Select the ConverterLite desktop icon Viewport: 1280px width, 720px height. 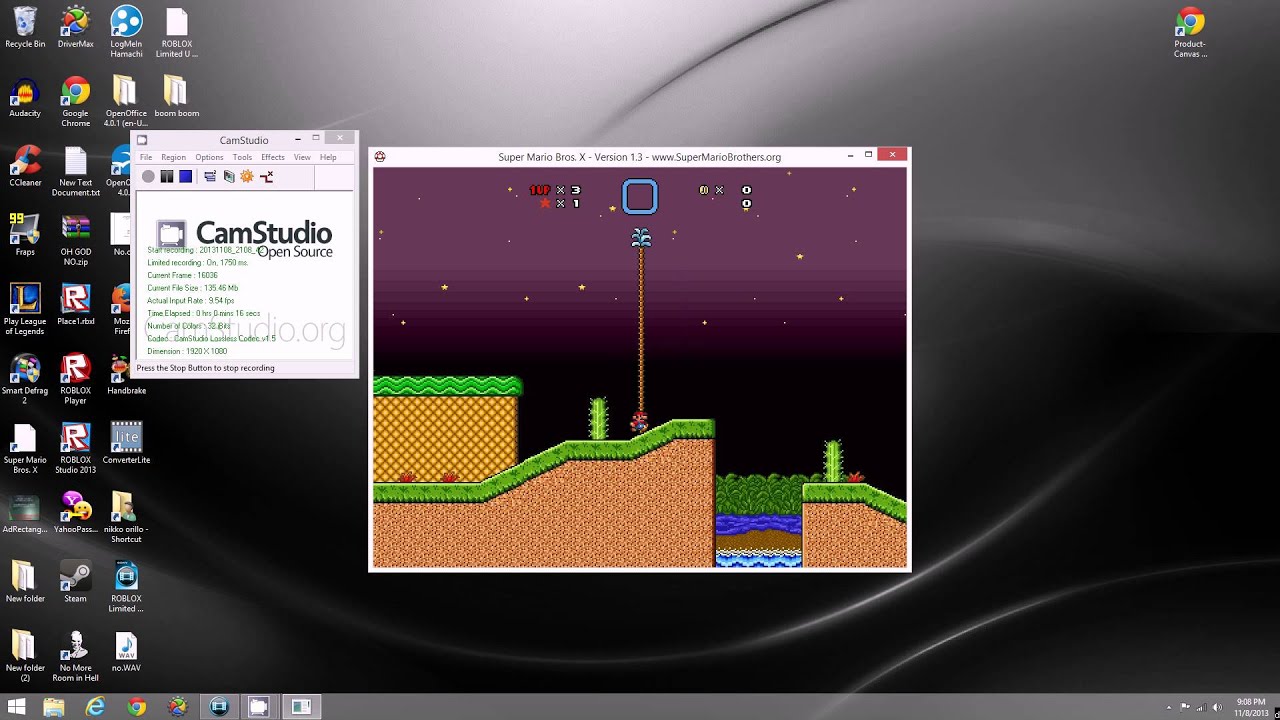(126, 443)
